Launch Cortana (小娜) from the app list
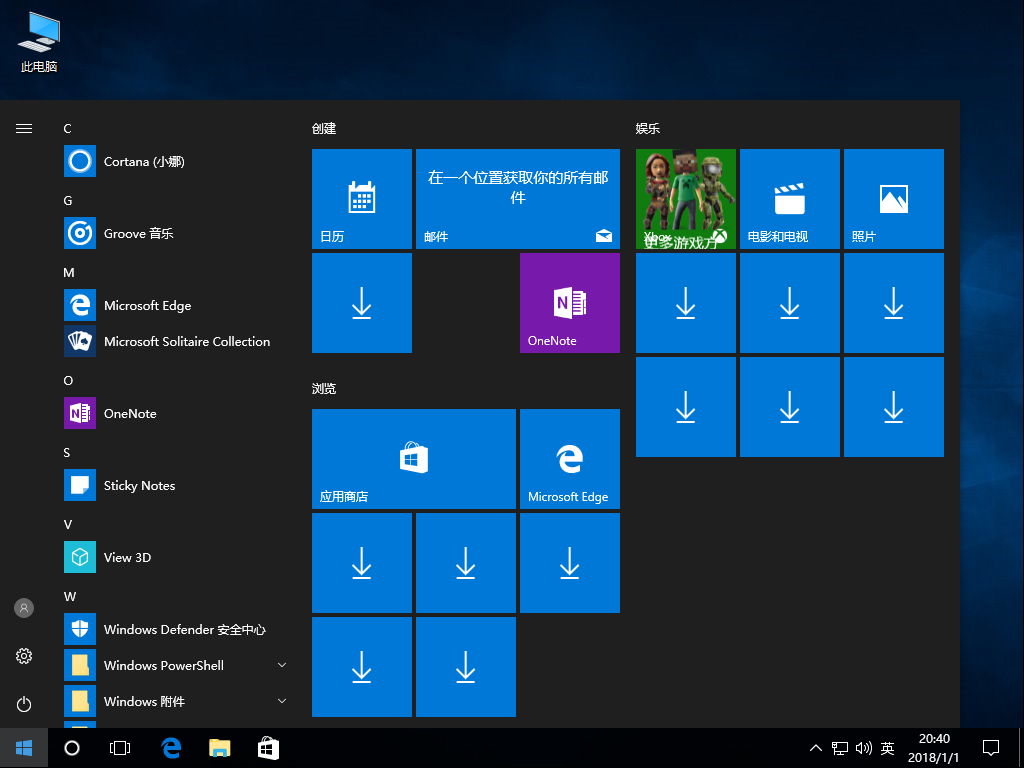This screenshot has width=1024, height=768. pos(176,161)
